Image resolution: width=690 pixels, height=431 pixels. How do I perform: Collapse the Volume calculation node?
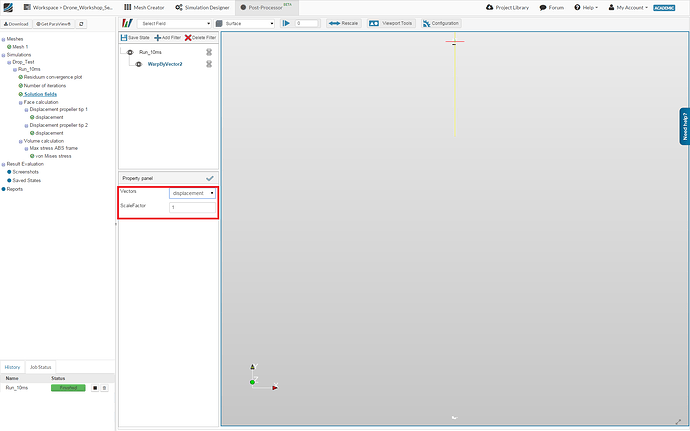21,141
